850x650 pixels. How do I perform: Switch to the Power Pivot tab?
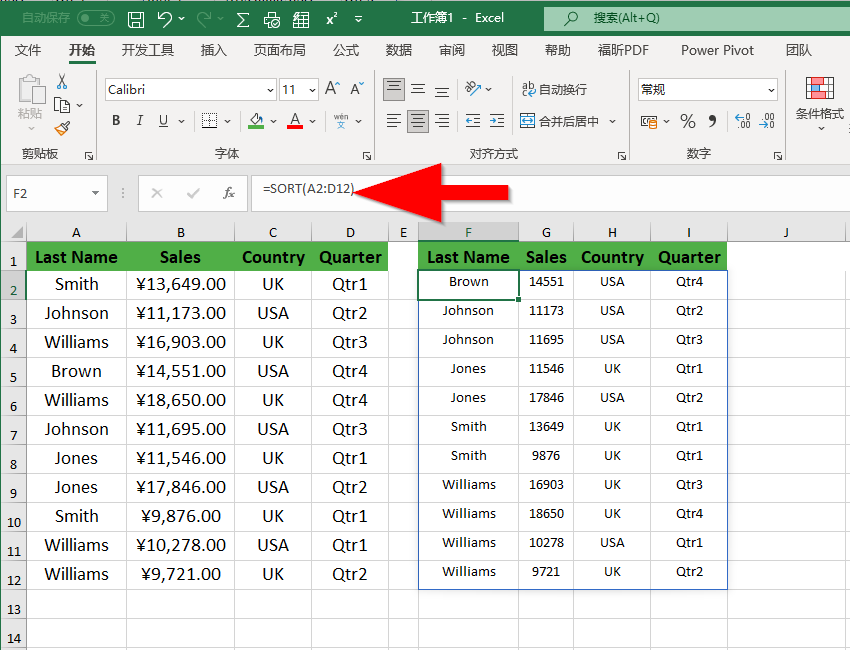coord(717,50)
